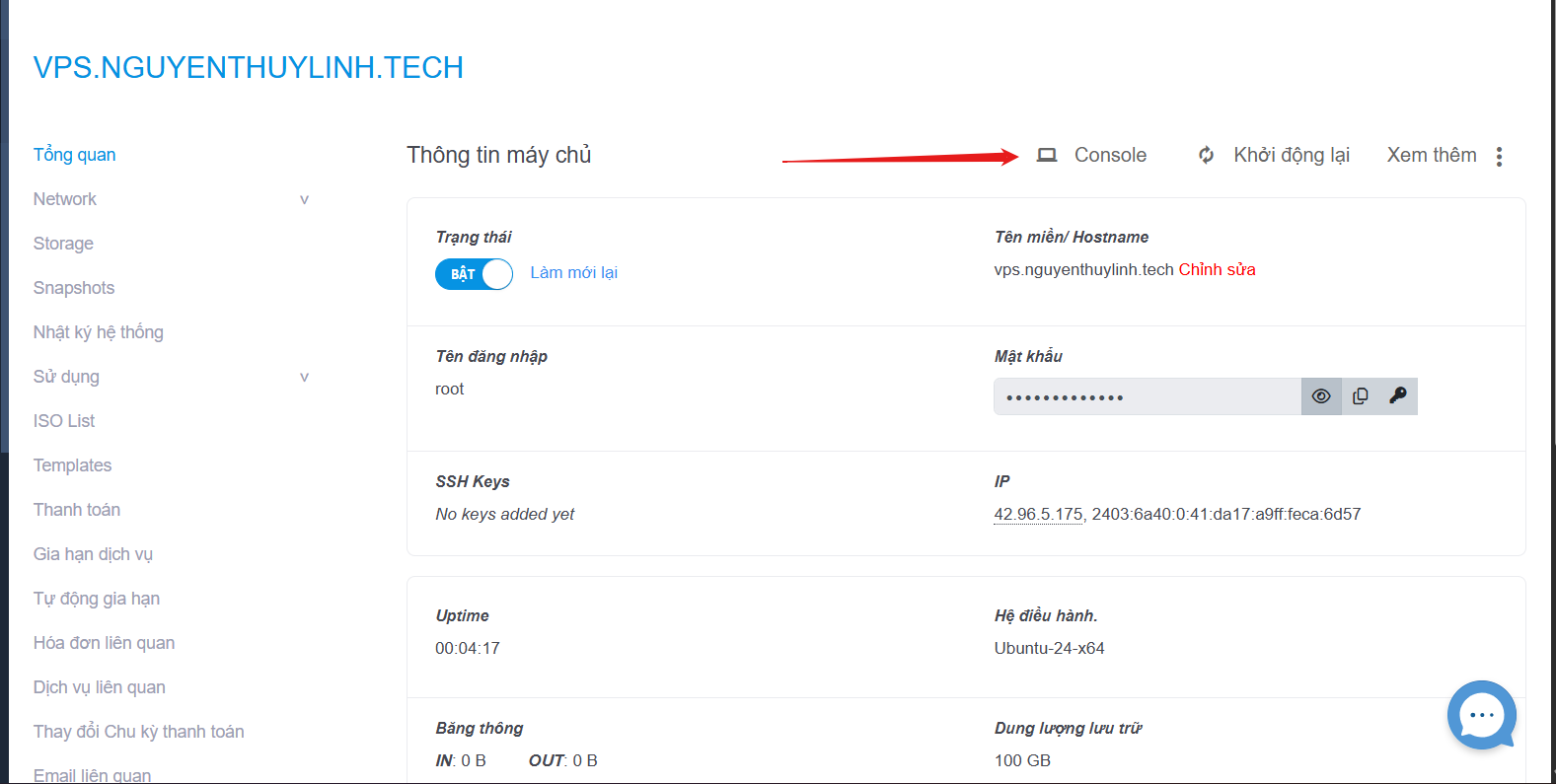Click the restart refresh icon
Image resolution: width=1556 pixels, height=784 pixels.
point(1206,155)
